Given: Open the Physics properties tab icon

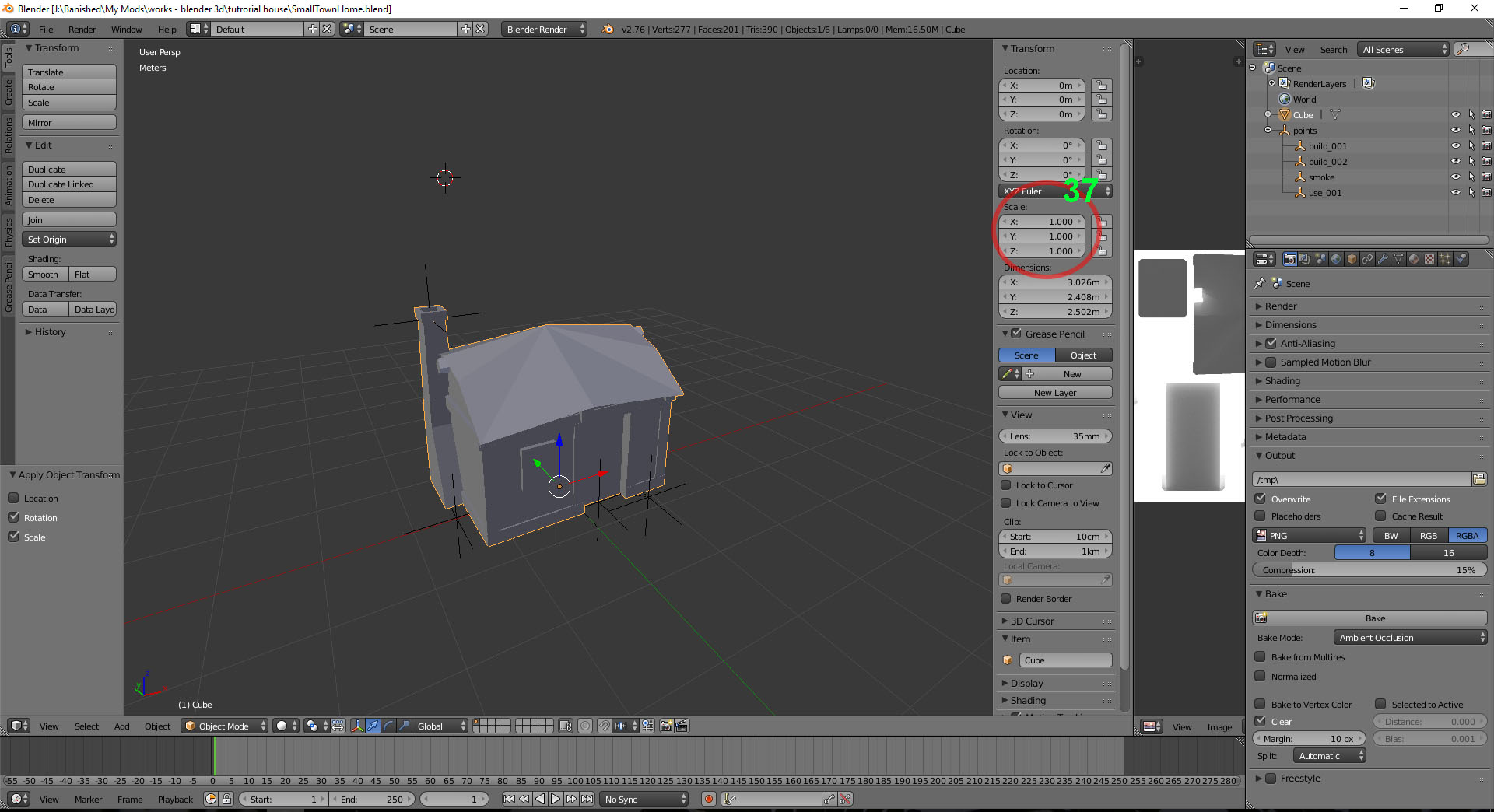Looking at the screenshot, I should [x=1461, y=259].
